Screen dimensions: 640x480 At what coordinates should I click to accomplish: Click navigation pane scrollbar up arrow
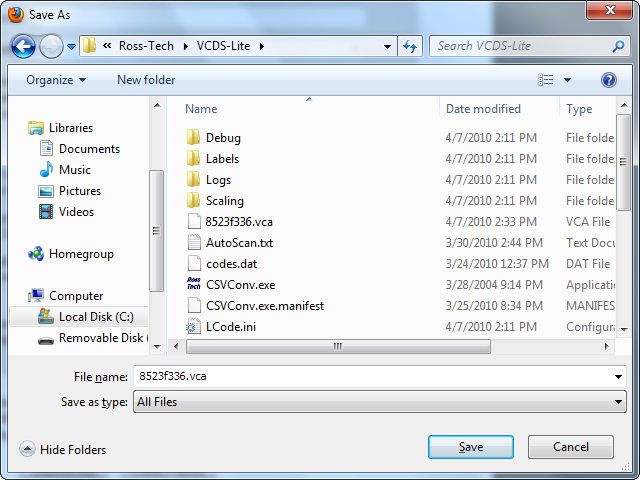157,106
